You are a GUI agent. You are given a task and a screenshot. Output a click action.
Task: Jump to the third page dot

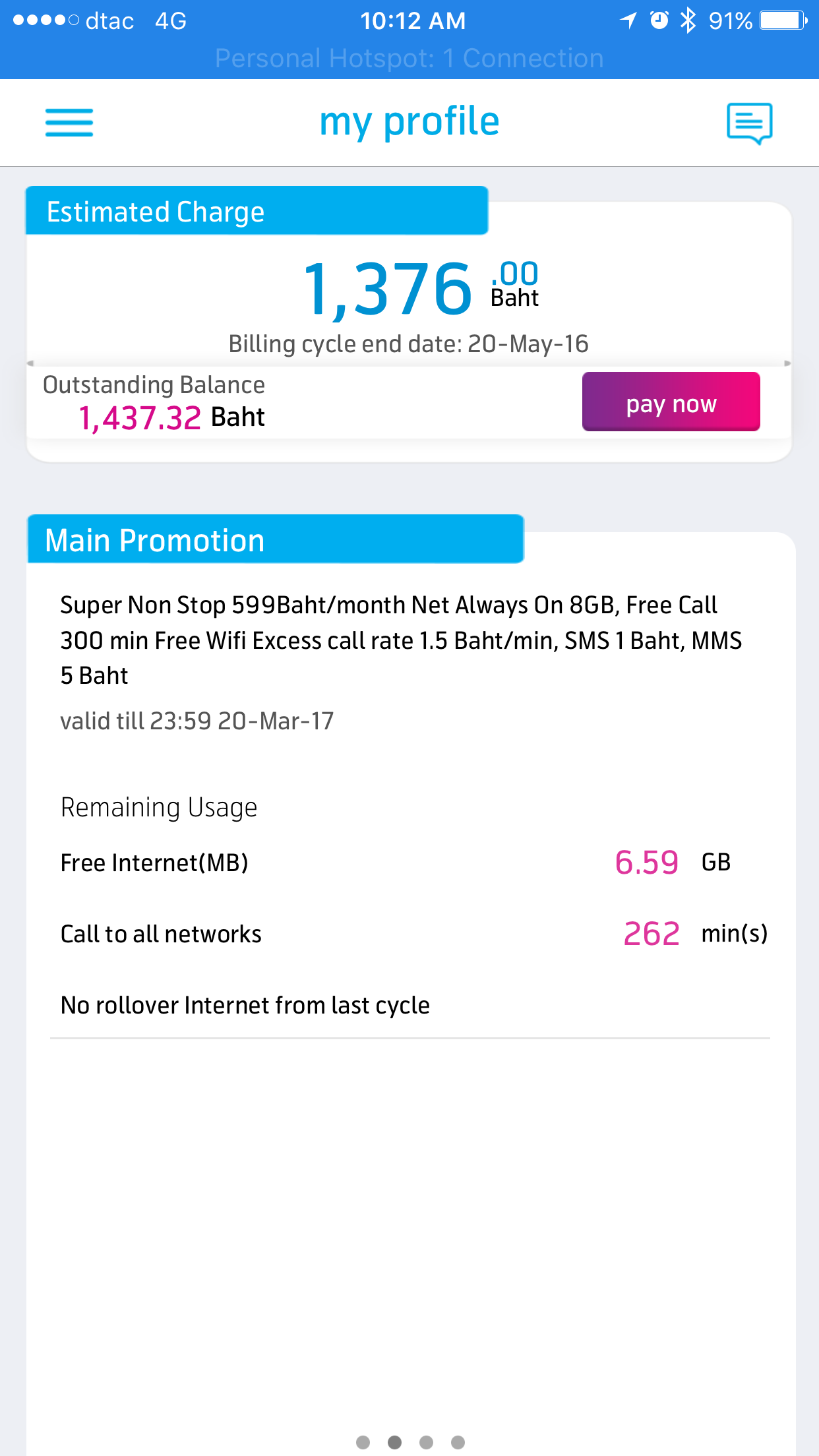click(x=426, y=1442)
